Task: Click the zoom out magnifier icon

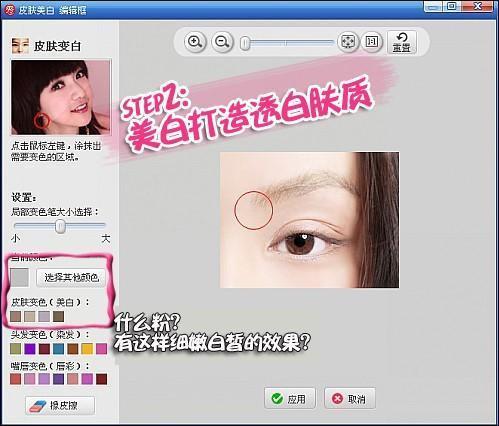Action: [222, 42]
